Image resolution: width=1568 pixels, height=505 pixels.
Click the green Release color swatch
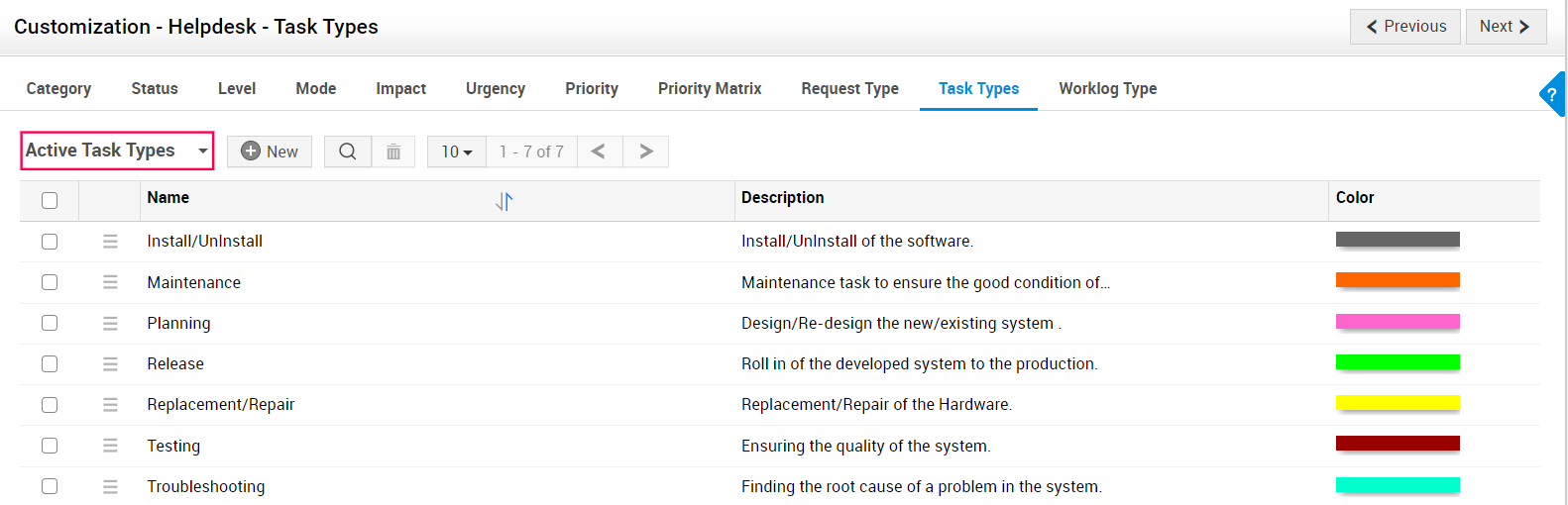click(x=1398, y=362)
